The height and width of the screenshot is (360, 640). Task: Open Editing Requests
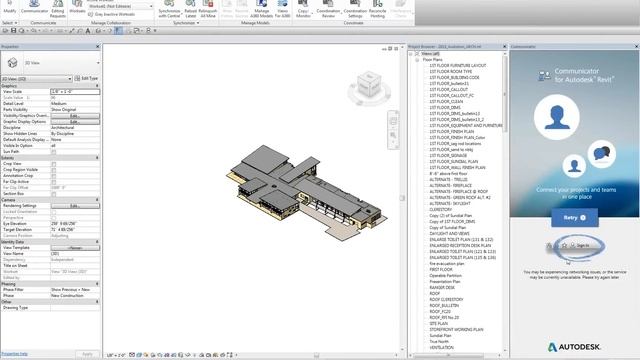(58, 8)
